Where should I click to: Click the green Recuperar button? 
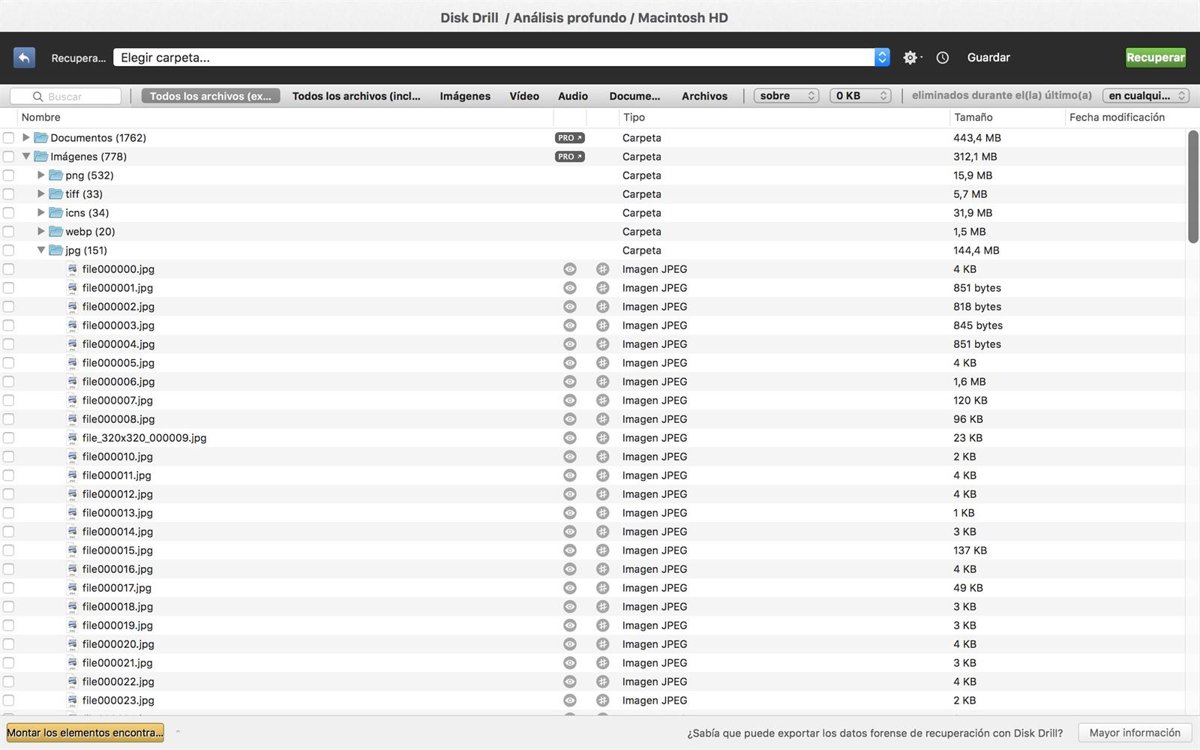pyautogui.click(x=1155, y=58)
